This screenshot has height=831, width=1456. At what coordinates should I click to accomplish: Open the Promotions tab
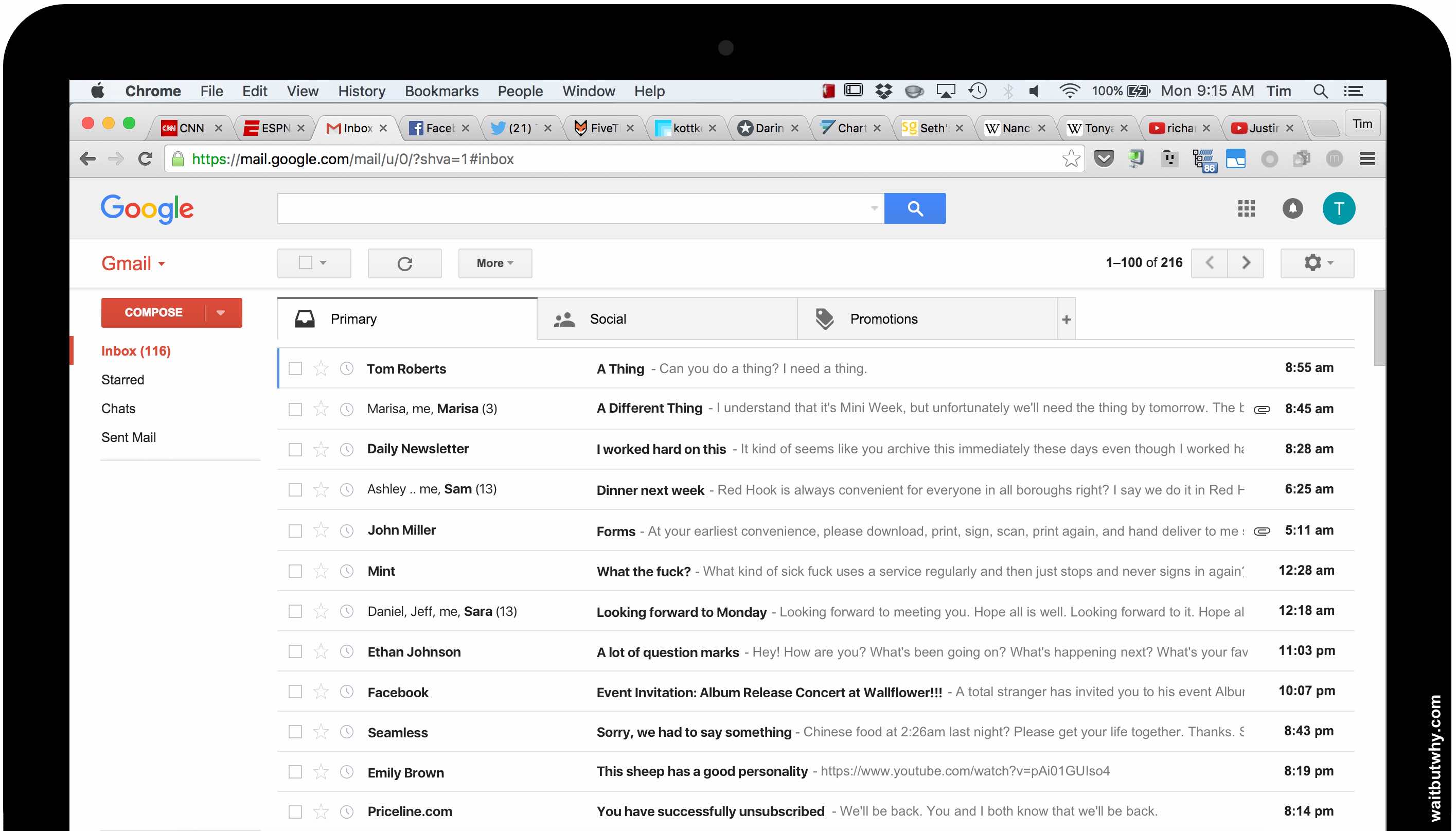coord(927,319)
